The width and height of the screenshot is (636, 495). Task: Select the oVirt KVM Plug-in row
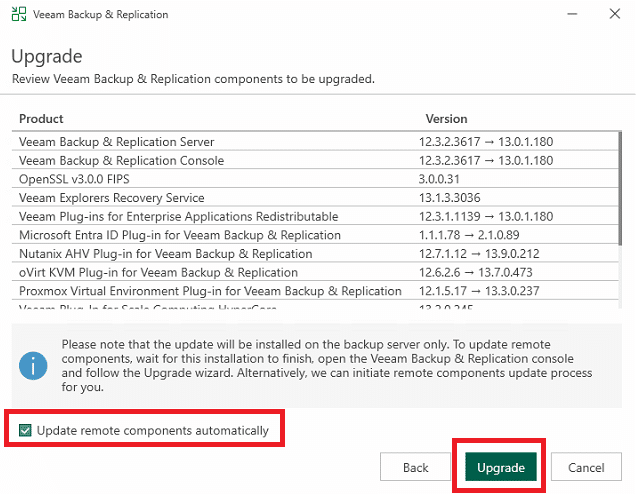(158, 272)
